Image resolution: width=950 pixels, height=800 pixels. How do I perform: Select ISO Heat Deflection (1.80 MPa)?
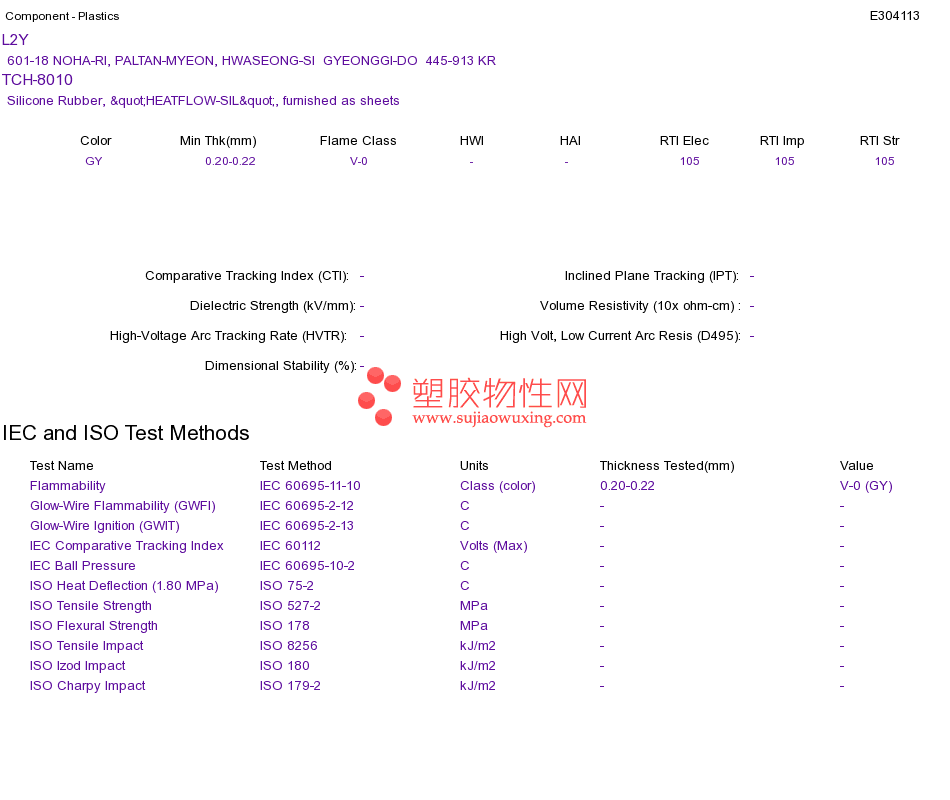124,586
